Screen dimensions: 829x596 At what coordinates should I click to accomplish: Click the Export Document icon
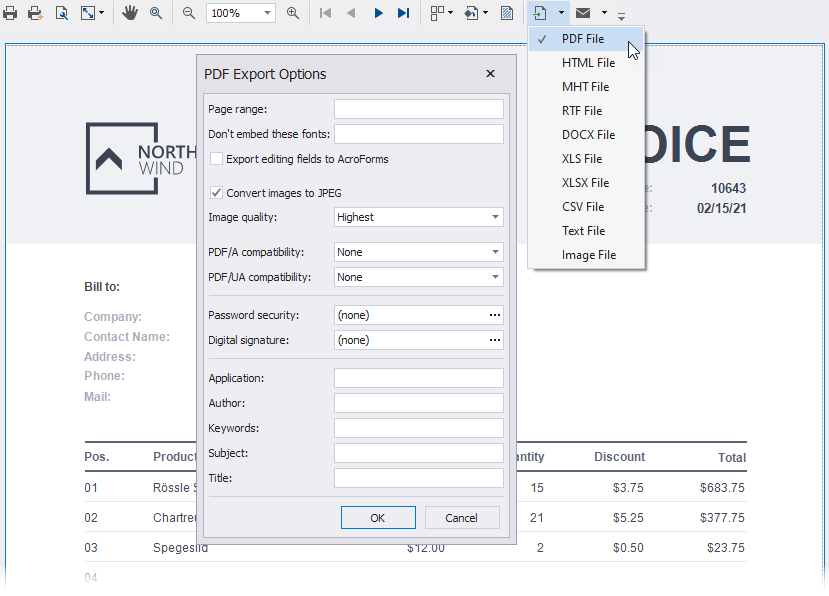539,13
